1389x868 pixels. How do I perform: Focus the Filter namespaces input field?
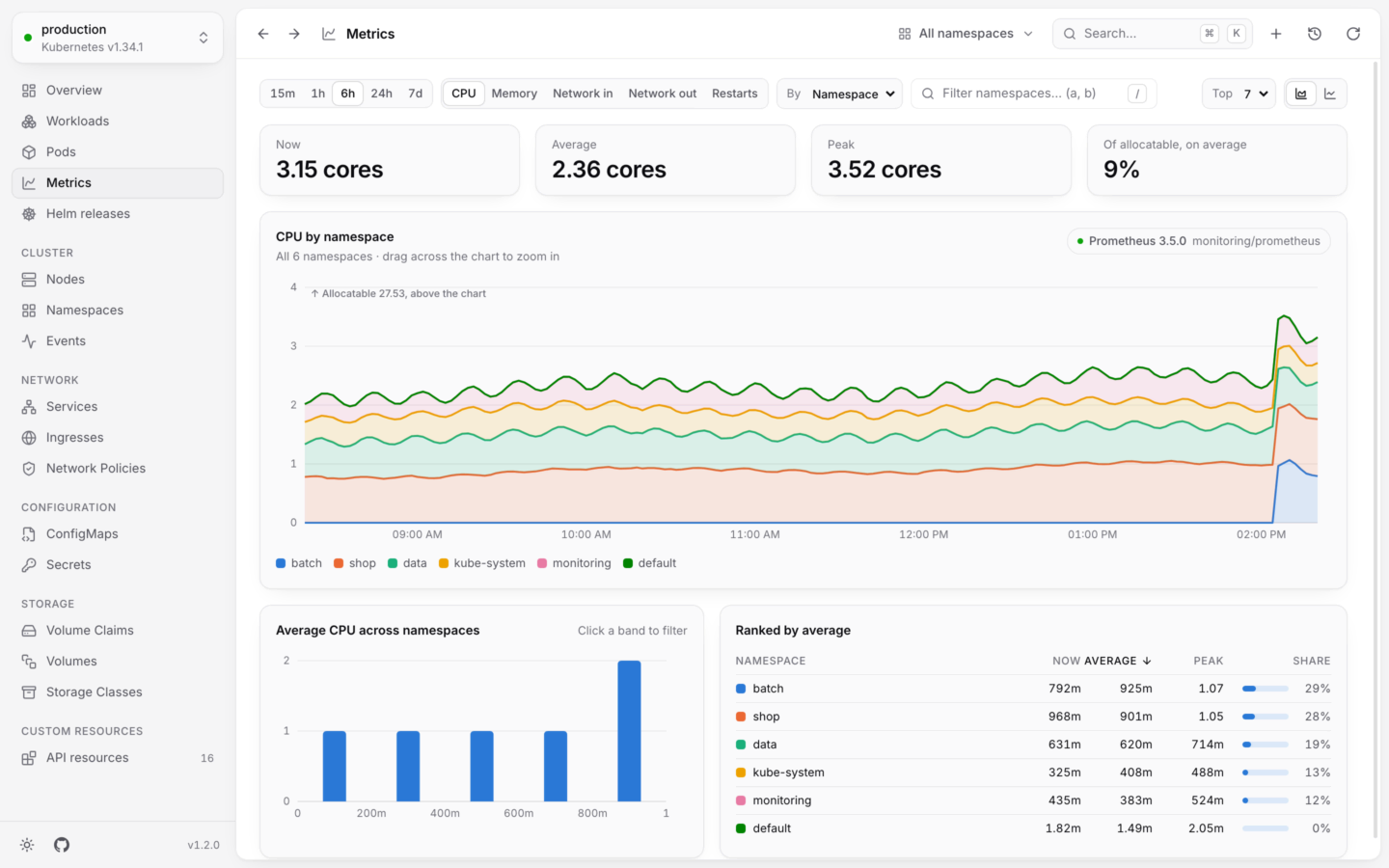click(x=1033, y=94)
